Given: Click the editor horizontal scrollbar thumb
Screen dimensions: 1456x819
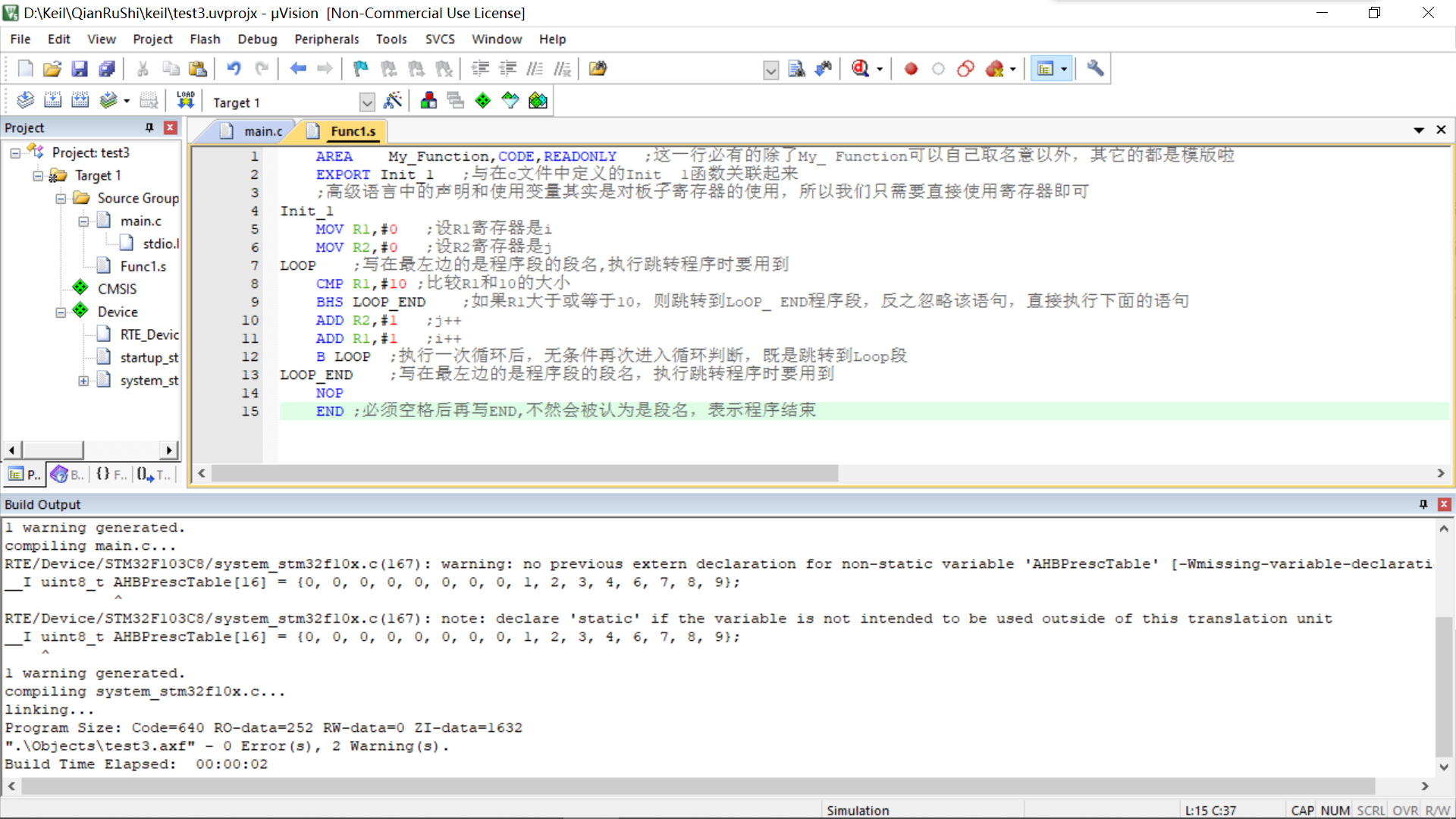Looking at the screenshot, I should pyautogui.click(x=525, y=473).
